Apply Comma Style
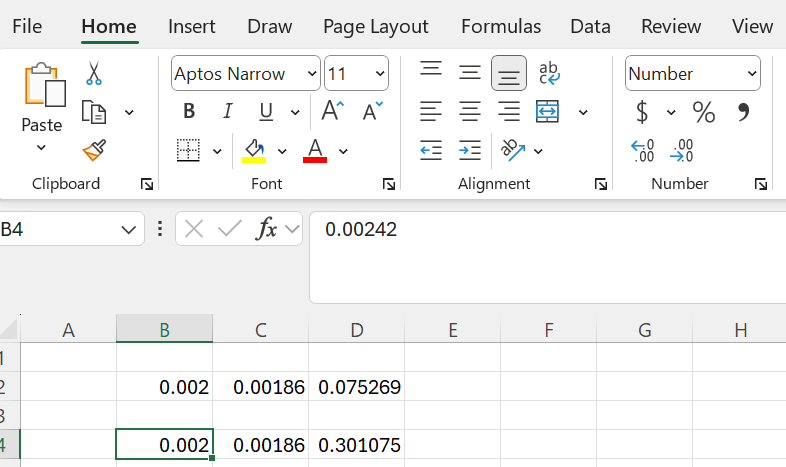Image resolution: width=786 pixels, height=467 pixels. click(744, 112)
